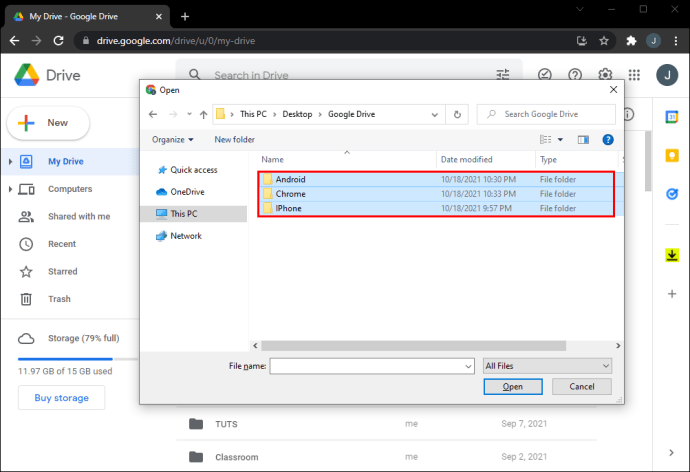Screen dimensions: 690x472
Task: Get add-ons with the plus icon
Action: point(672,293)
